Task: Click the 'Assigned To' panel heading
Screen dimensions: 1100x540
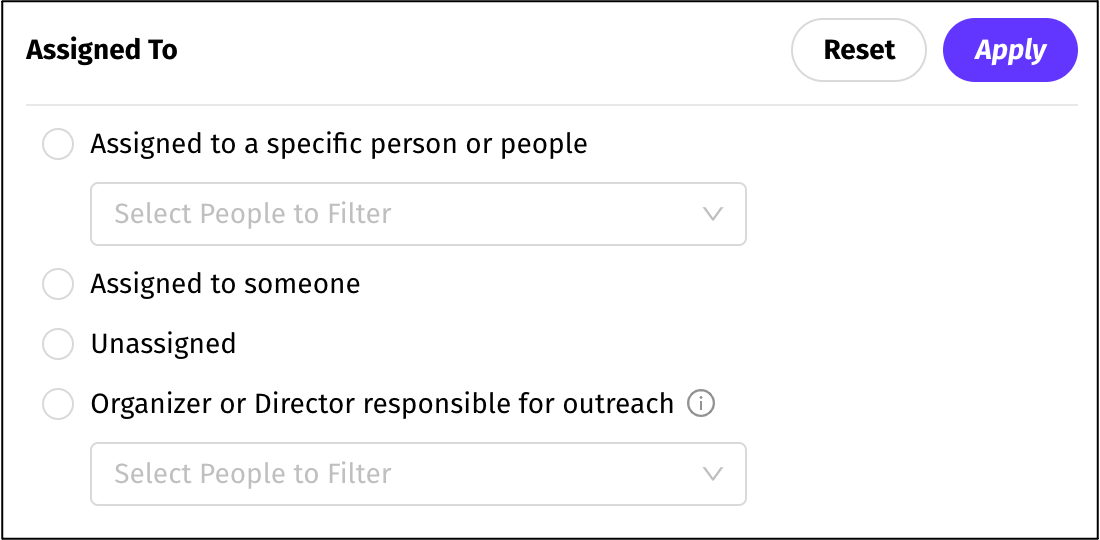Action: (x=102, y=50)
